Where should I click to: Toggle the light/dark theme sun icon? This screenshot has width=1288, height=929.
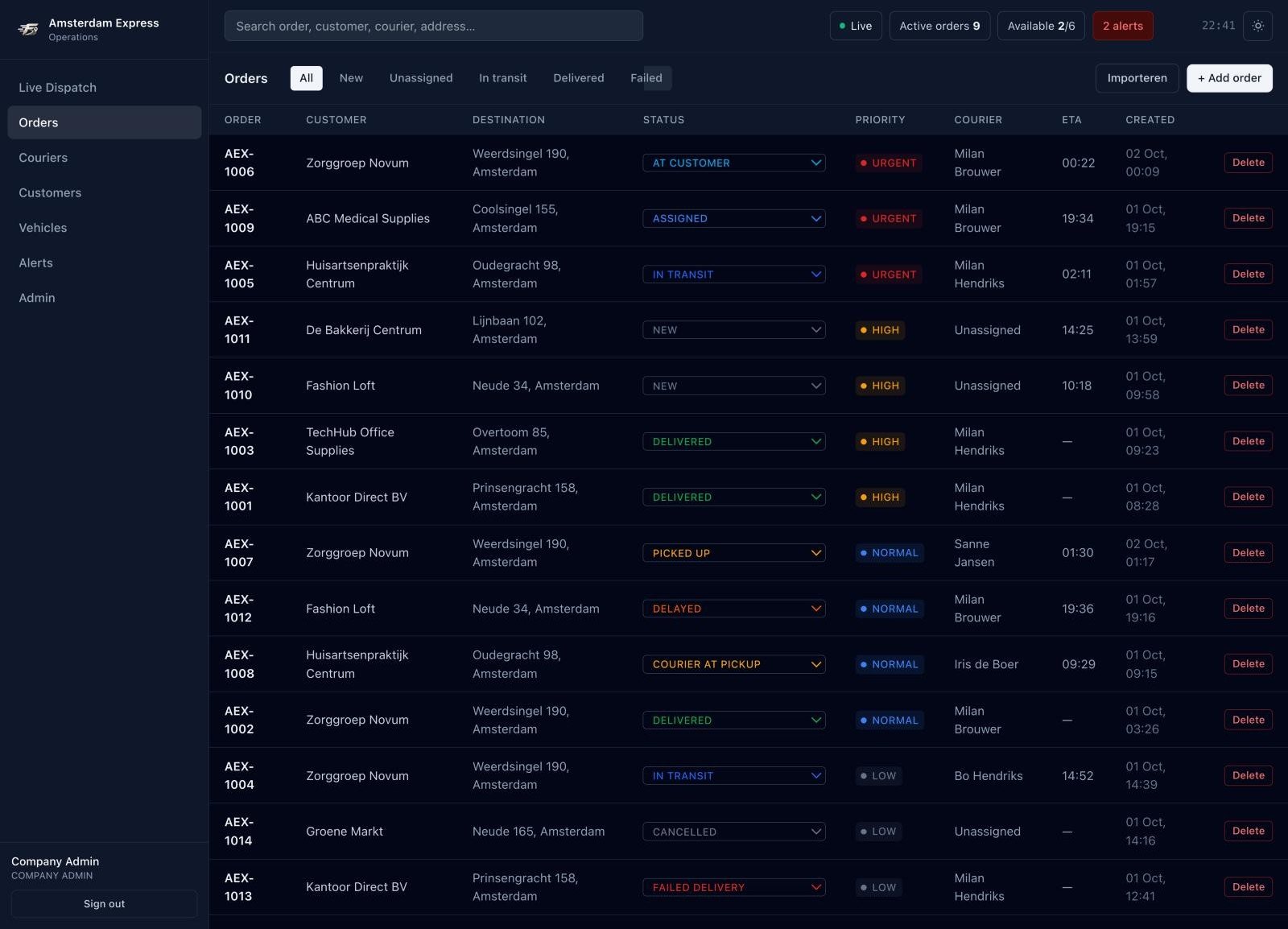click(x=1257, y=26)
